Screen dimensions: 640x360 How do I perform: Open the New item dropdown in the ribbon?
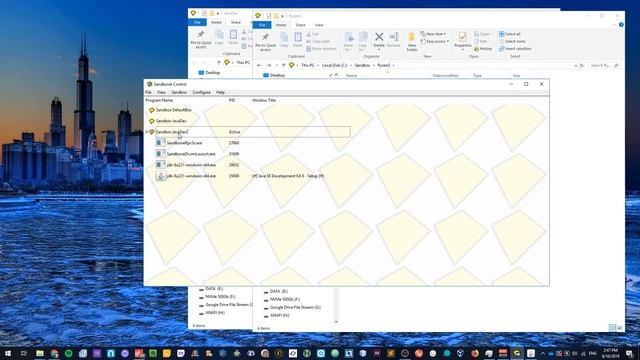(x=433, y=34)
